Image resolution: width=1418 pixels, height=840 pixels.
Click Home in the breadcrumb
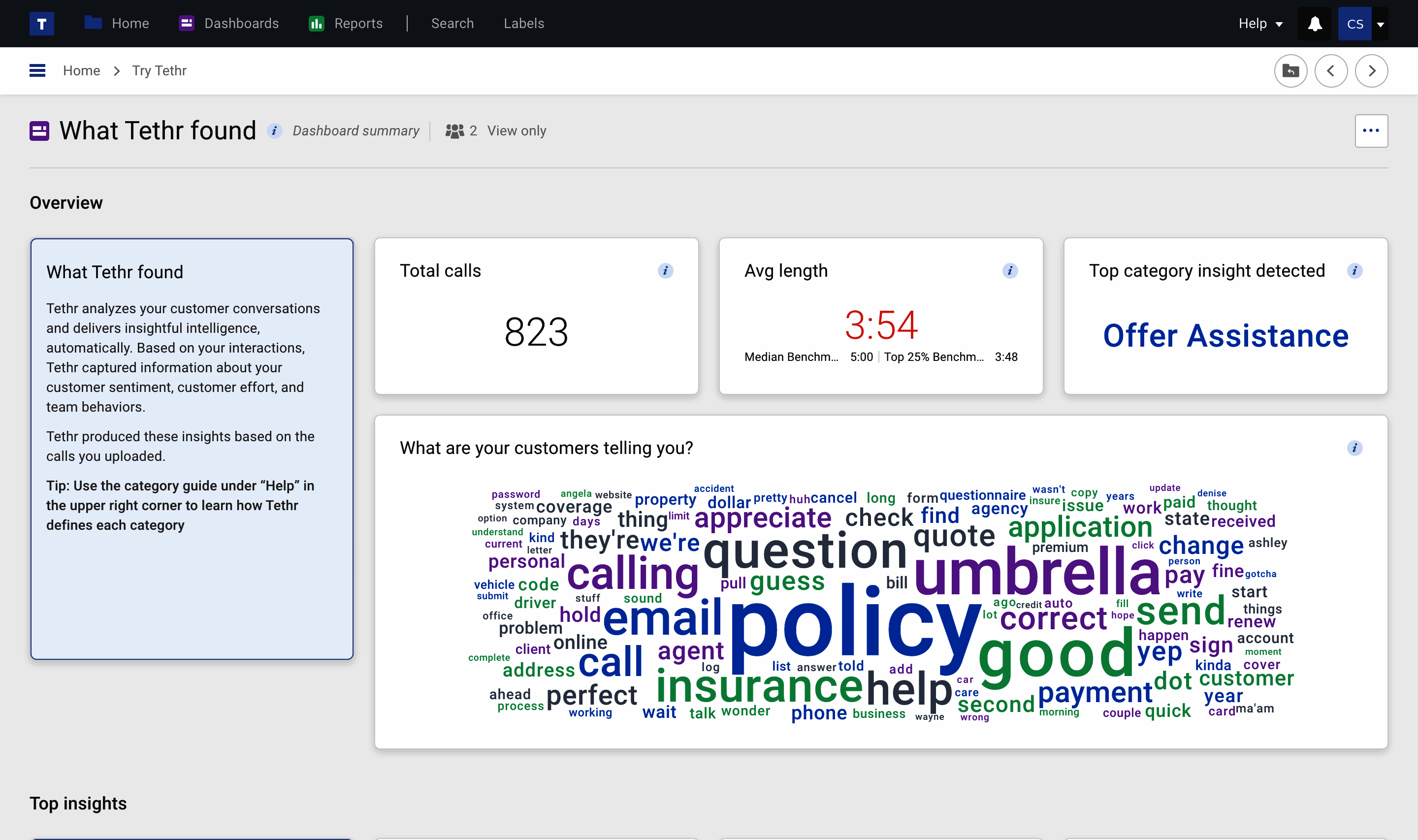pos(81,71)
